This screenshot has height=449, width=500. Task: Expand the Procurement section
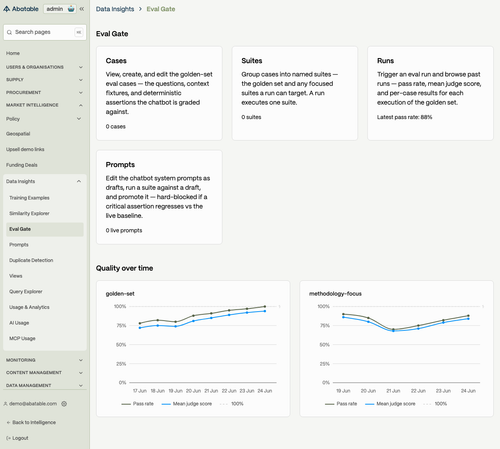45,92
